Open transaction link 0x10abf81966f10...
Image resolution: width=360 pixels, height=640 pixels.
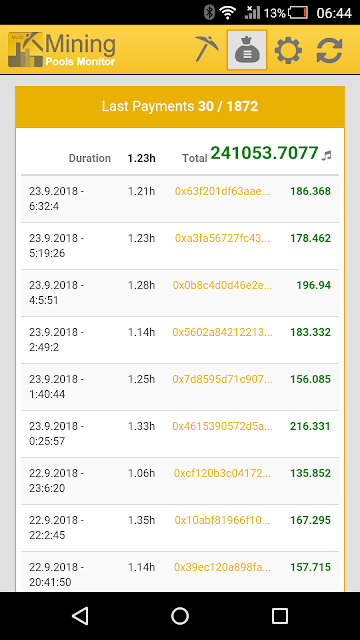[222, 520]
